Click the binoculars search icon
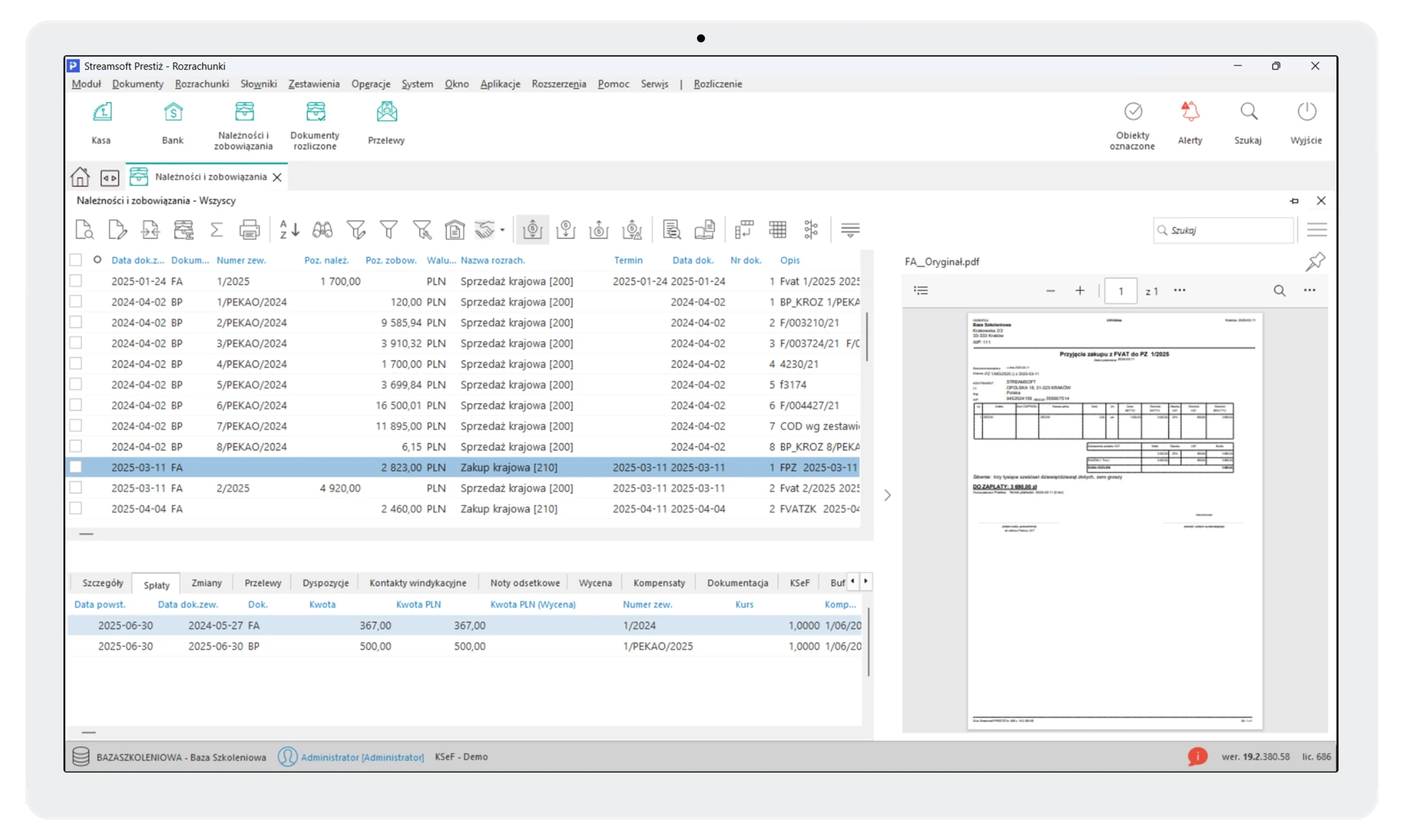 tap(323, 230)
